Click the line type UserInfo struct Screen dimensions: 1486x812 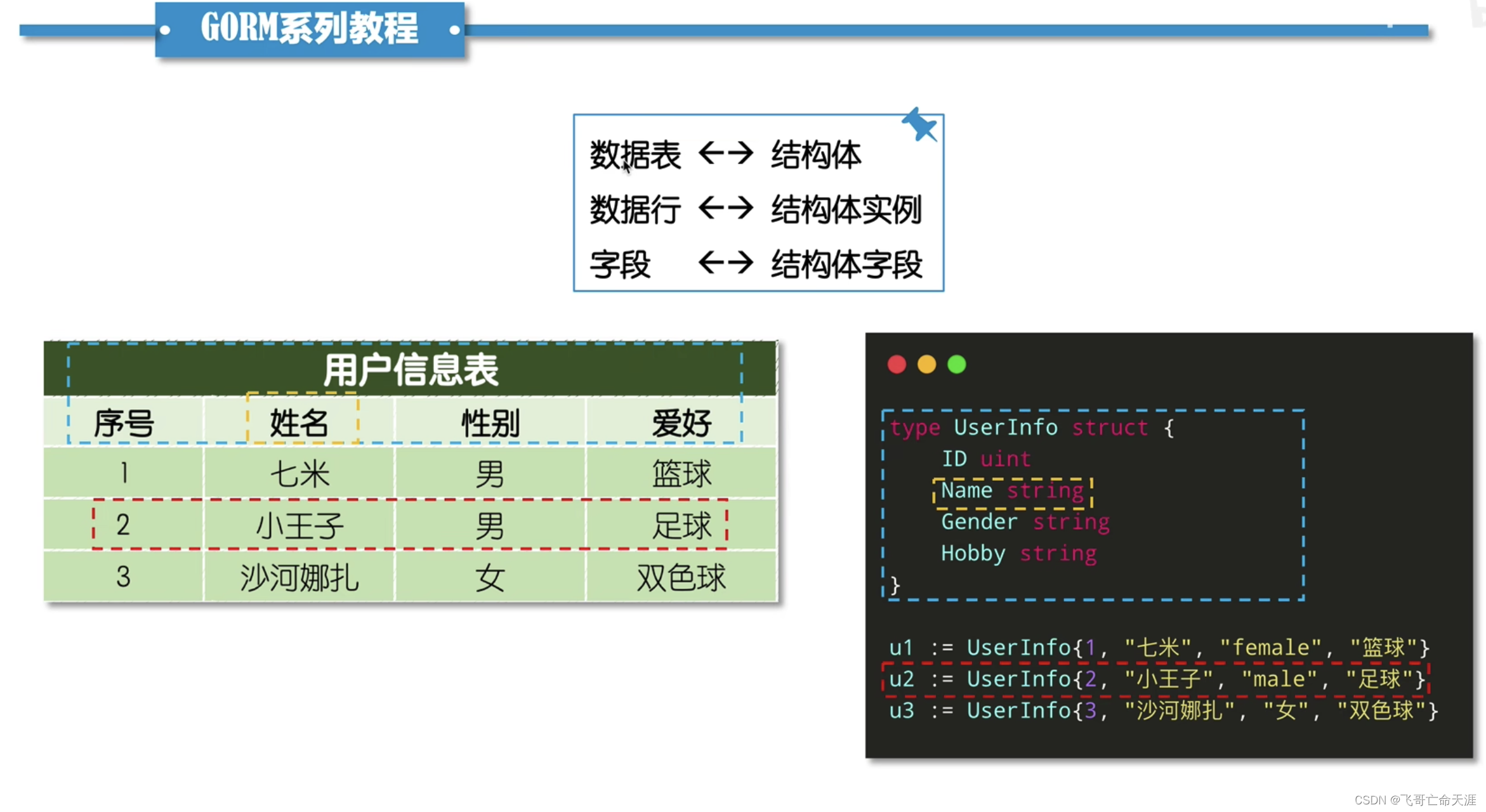pyautogui.click(x=1032, y=428)
